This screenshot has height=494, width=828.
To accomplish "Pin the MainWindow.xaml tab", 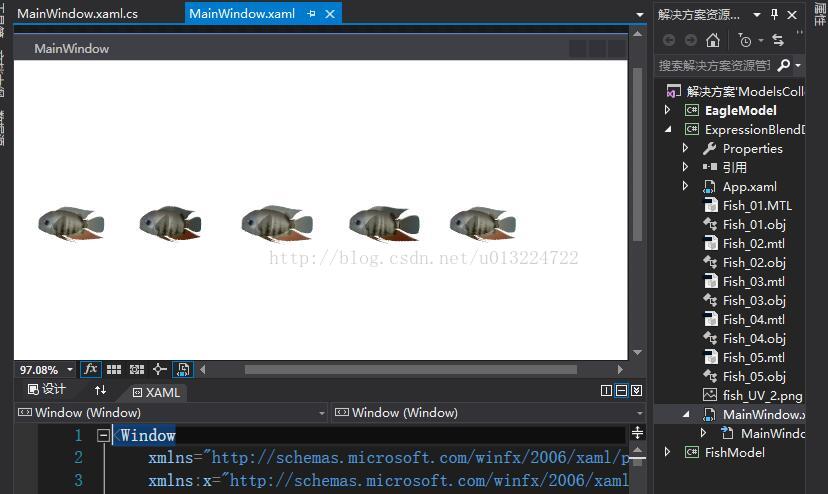I will tap(312, 14).
